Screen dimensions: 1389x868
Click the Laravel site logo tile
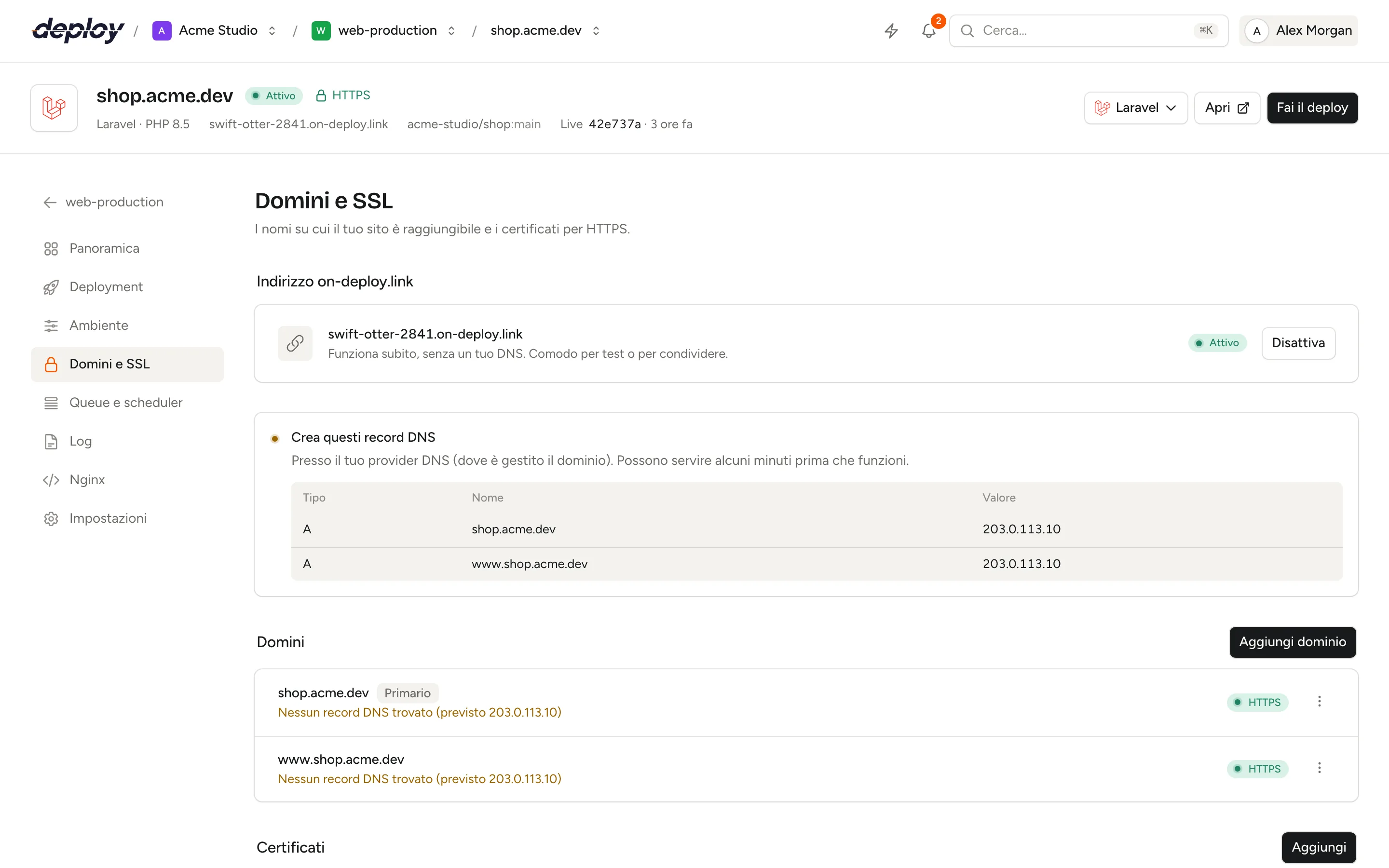pyautogui.click(x=54, y=108)
